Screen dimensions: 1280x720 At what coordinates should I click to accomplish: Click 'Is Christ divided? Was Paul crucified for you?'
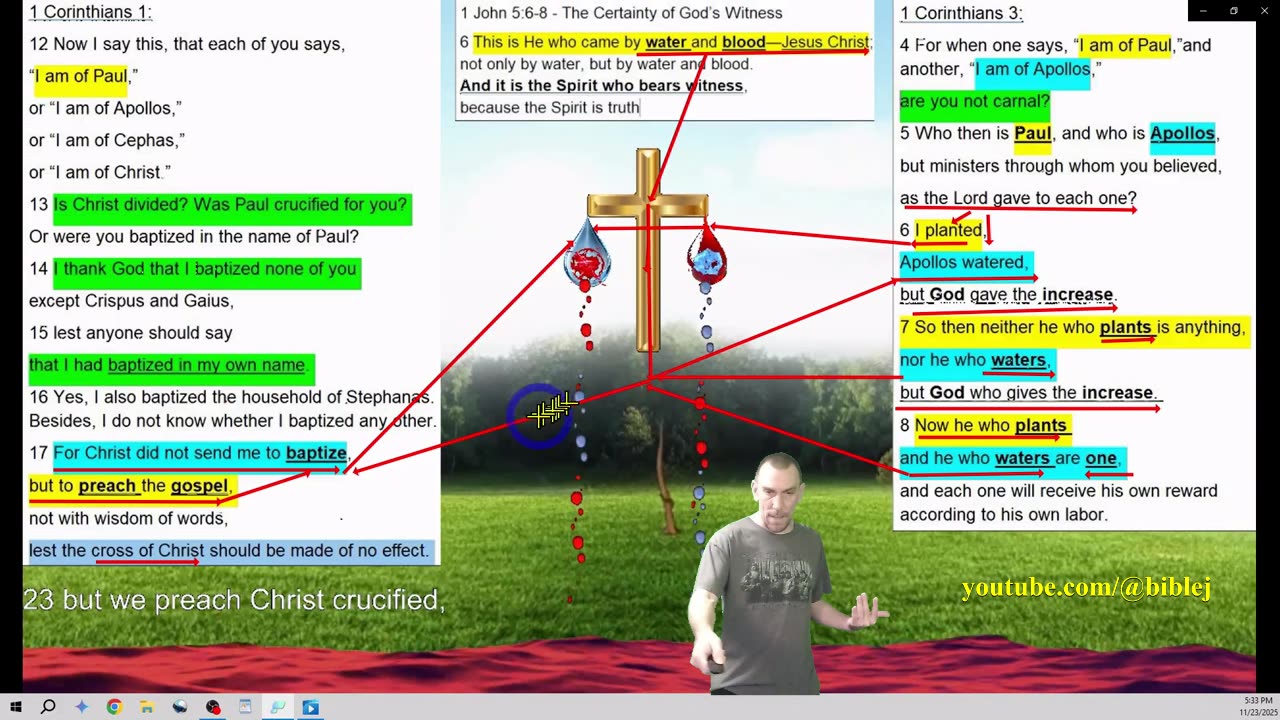pos(230,205)
